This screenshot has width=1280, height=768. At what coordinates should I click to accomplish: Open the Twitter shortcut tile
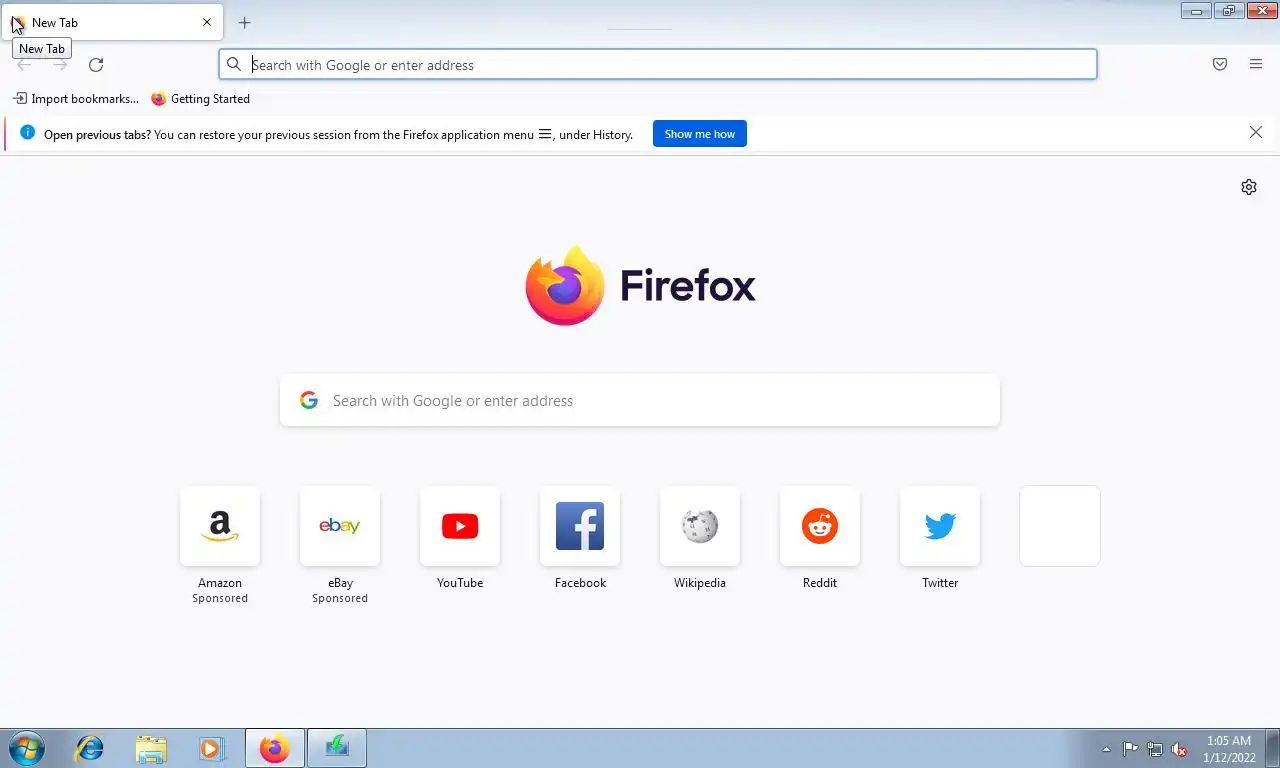coord(940,526)
